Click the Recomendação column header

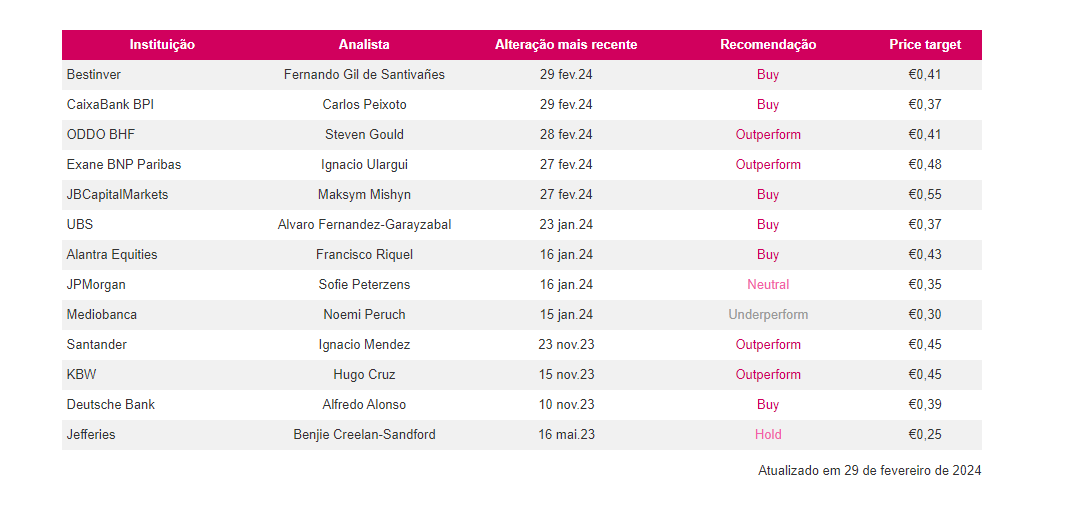768,45
